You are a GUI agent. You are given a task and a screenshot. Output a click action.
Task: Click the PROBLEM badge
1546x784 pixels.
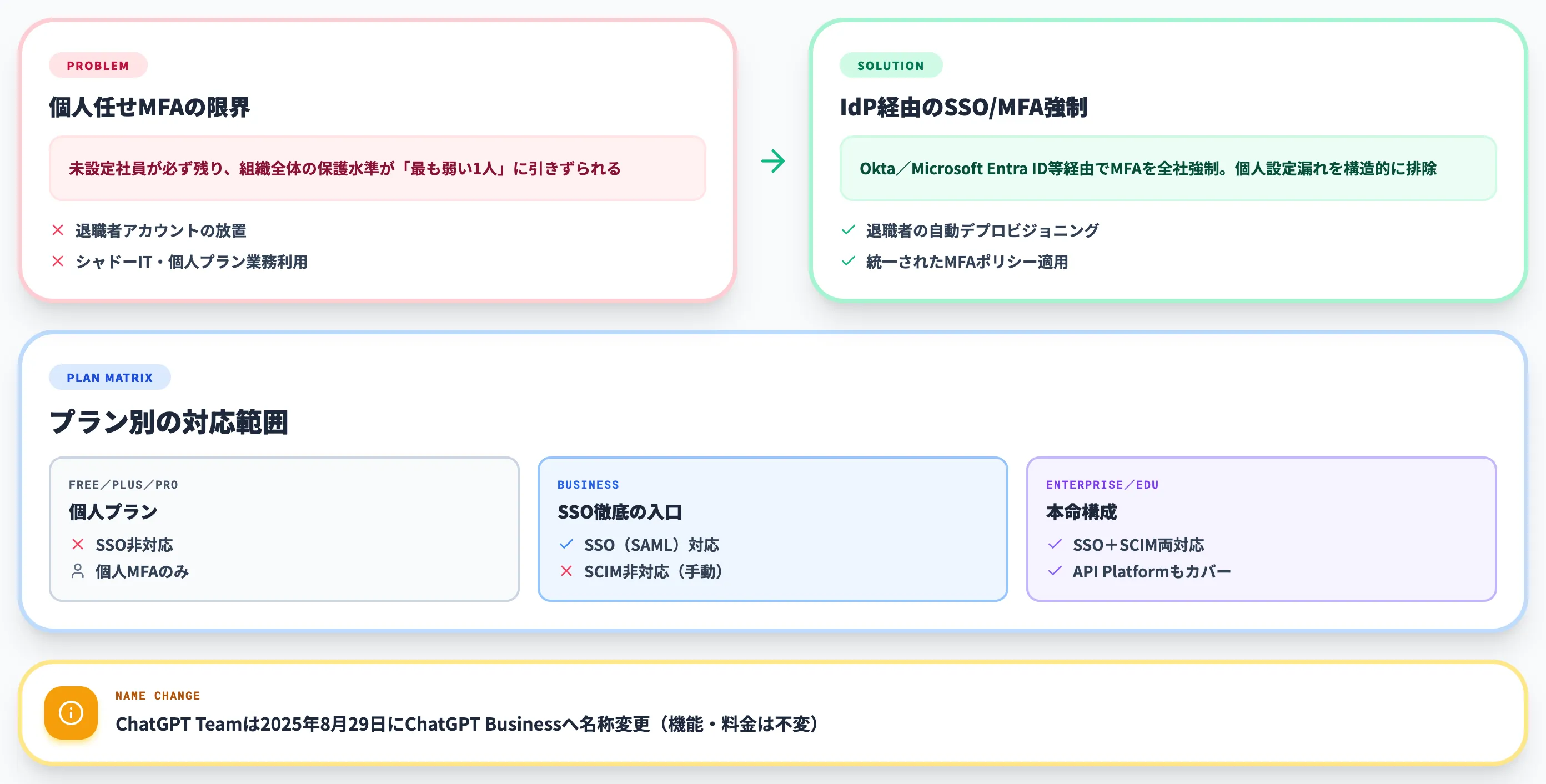click(x=98, y=66)
